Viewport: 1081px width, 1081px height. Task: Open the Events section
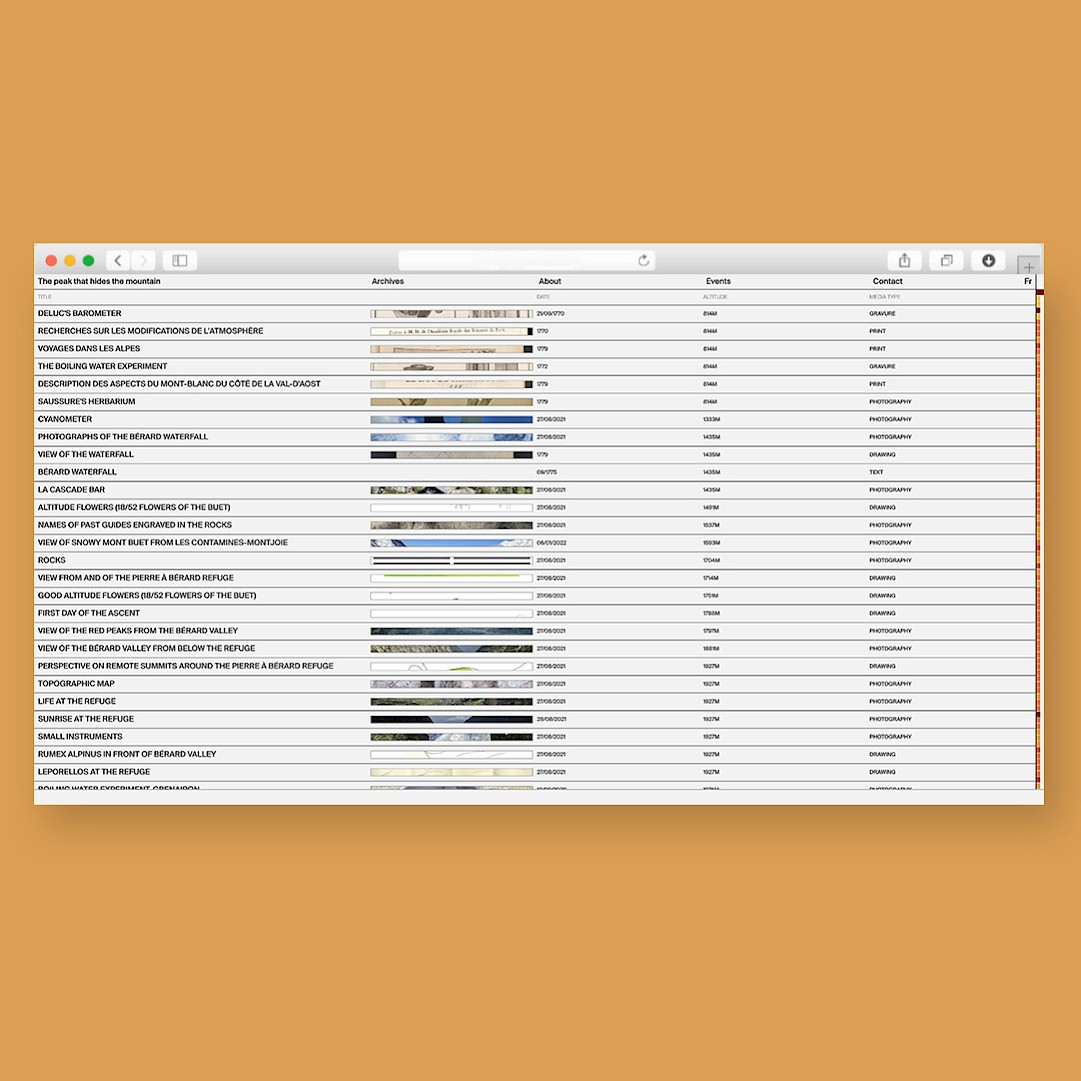coord(718,282)
